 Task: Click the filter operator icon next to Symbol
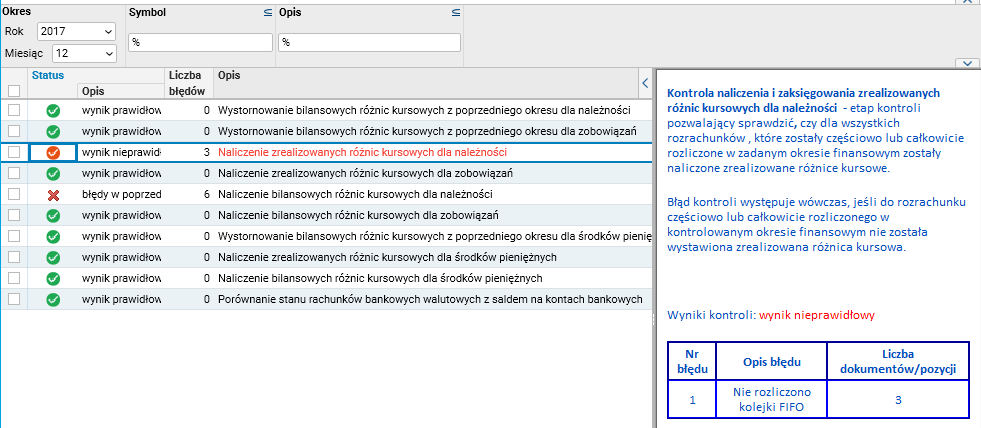[x=267, y=13]
